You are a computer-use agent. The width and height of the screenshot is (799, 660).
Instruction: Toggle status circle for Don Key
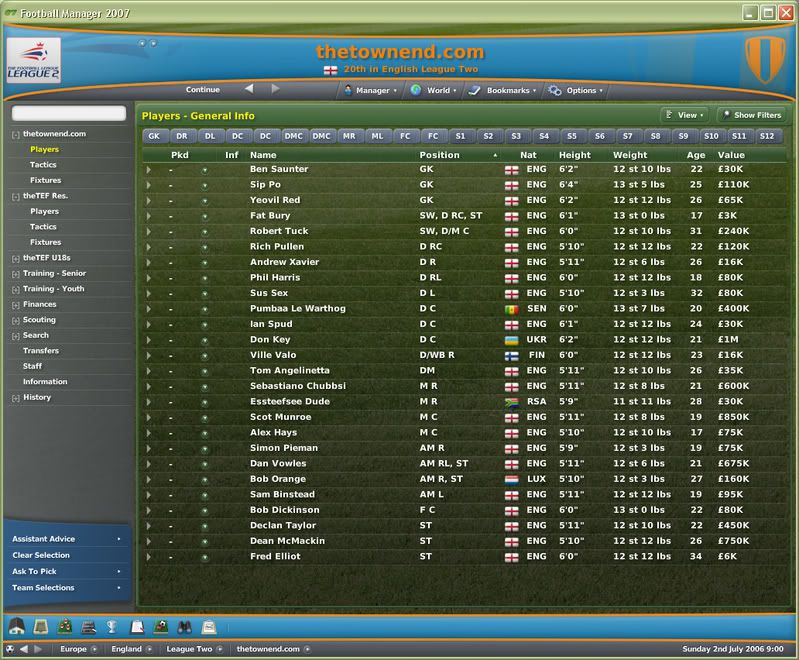(x=204, y=340)
